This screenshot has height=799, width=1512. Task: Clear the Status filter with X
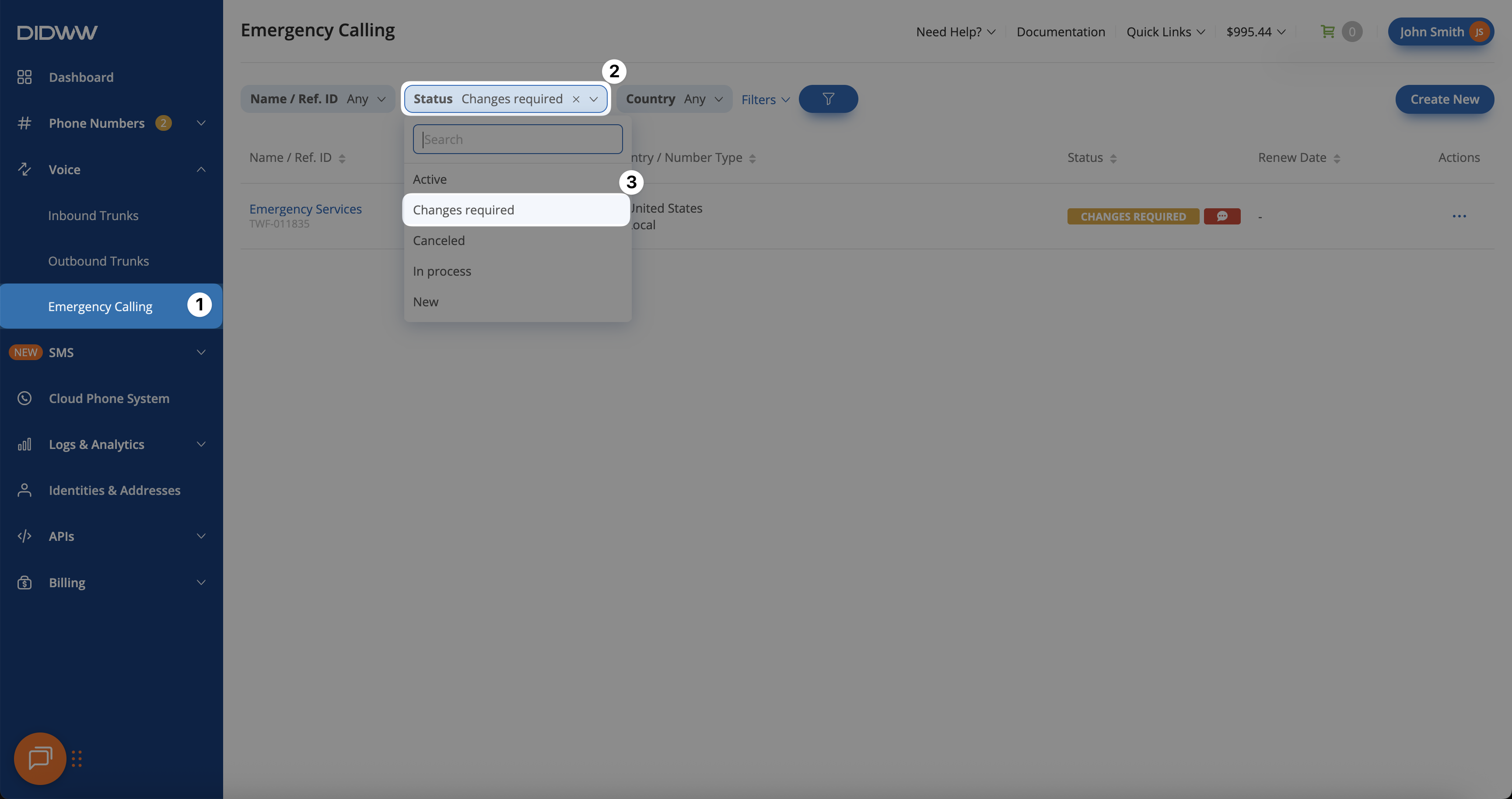coord(576,99)
